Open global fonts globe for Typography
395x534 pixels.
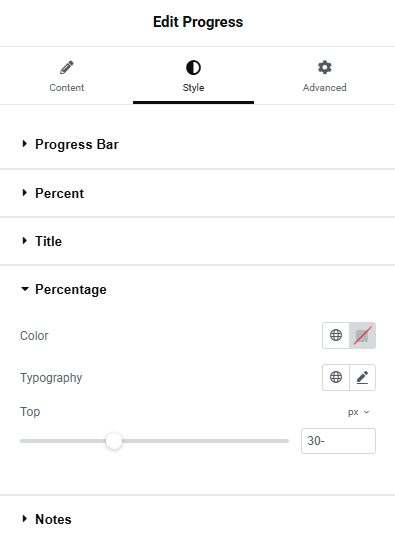click(x=336, y=377)
